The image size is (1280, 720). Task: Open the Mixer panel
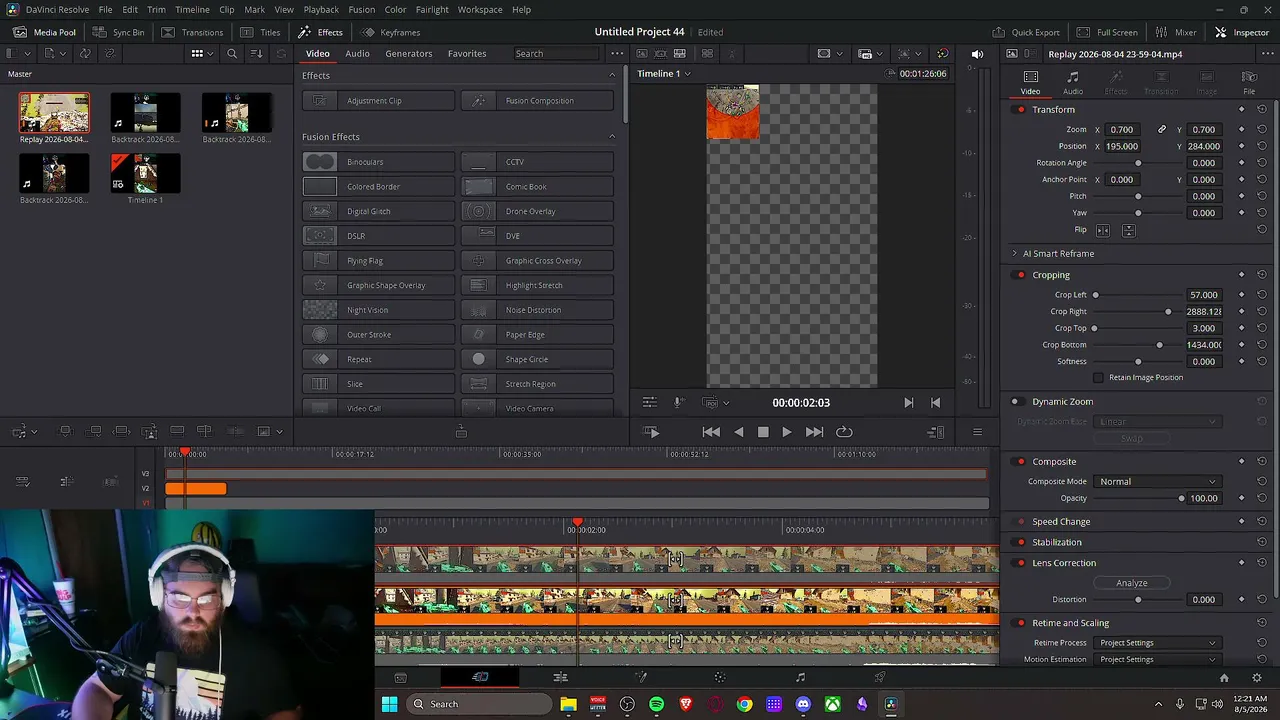pos(1176,32)
